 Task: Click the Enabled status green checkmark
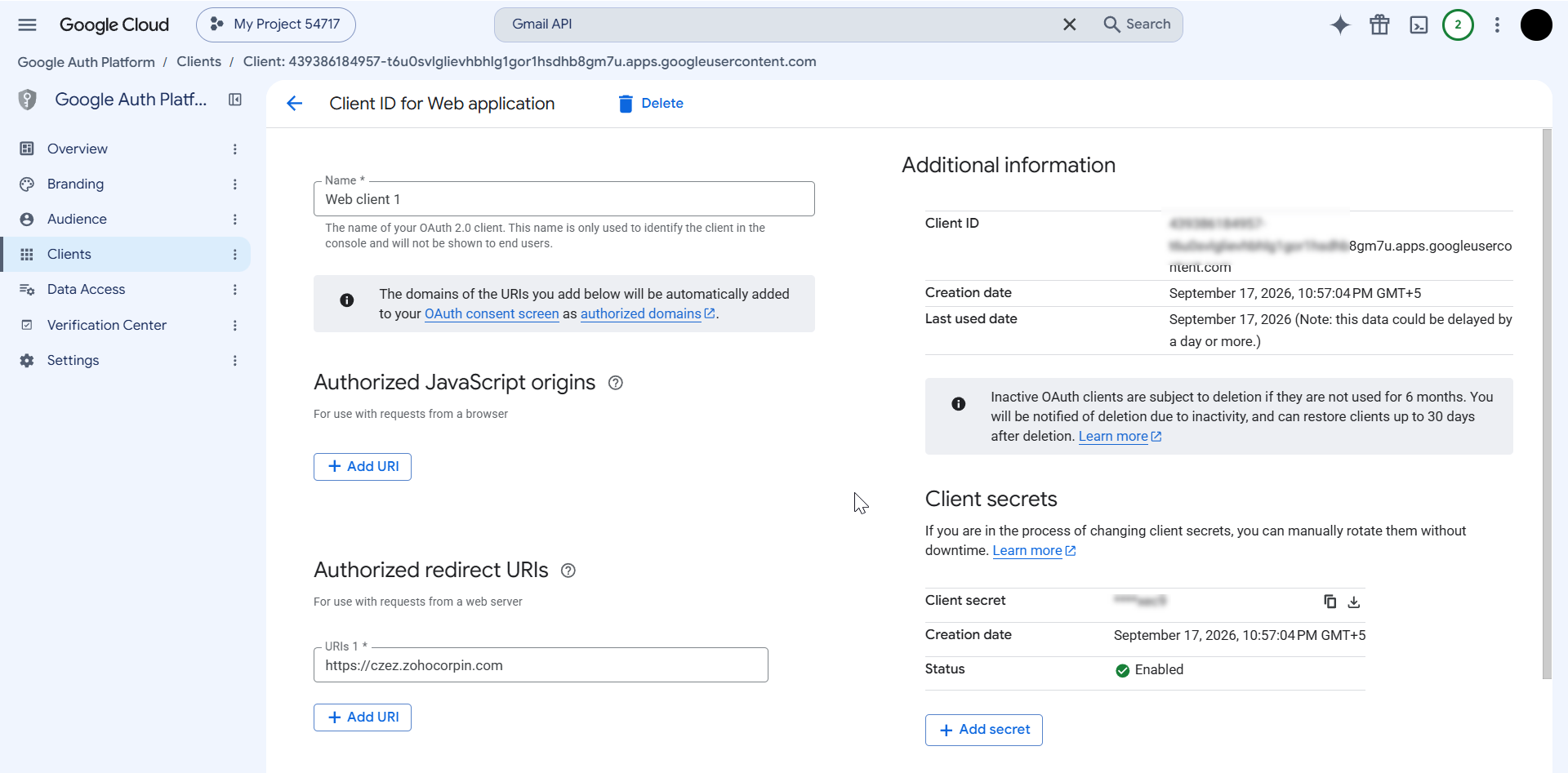[1123, 670]
